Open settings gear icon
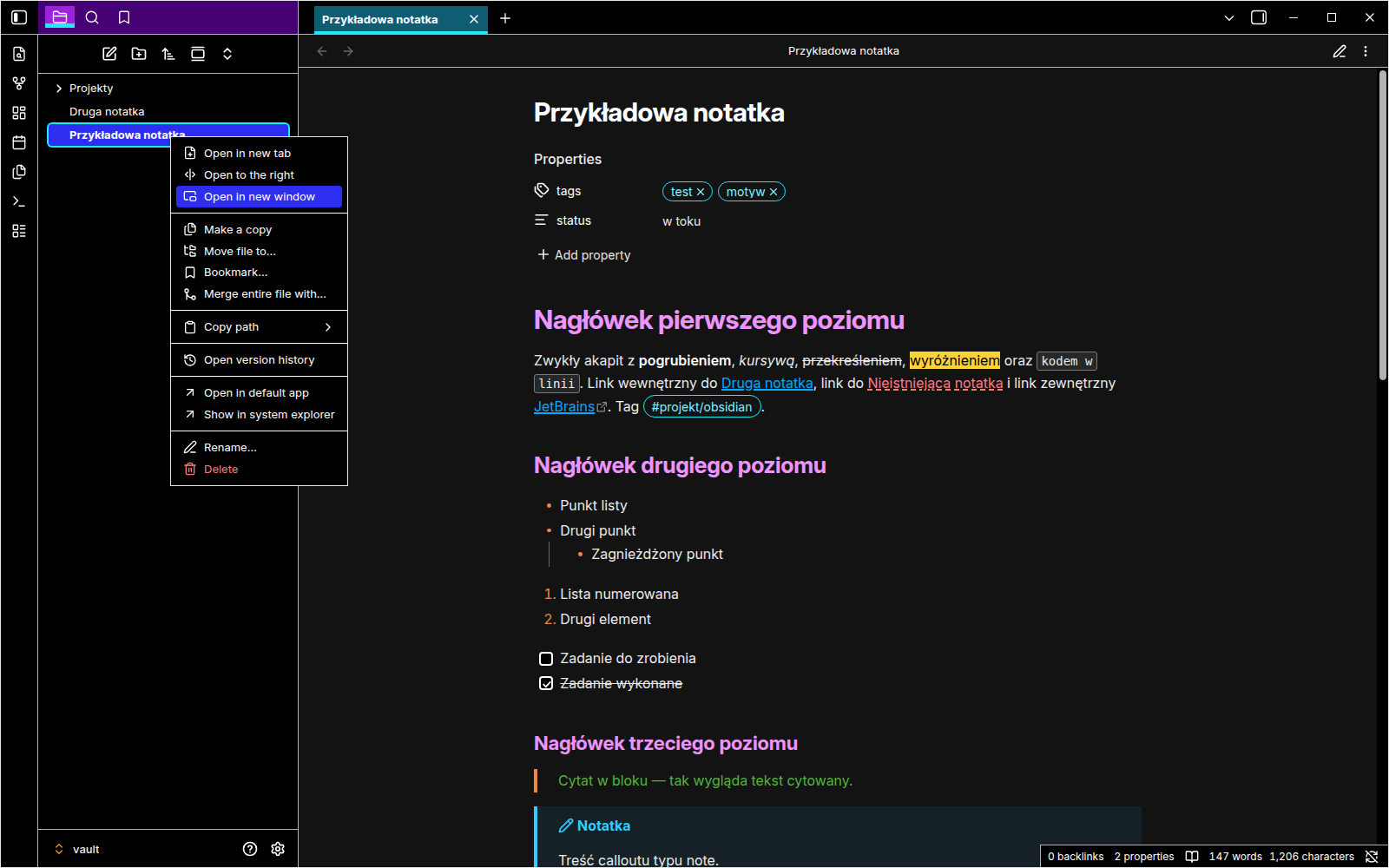Screen dimensions: 1389x868 pos(278,849)
